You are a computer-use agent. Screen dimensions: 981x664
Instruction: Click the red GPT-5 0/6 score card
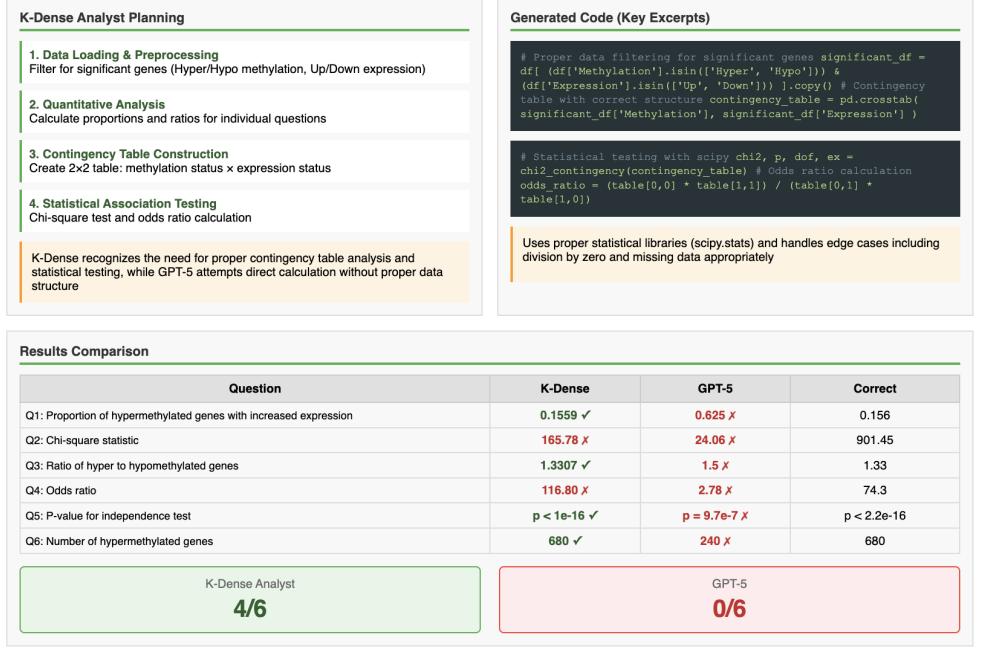729,600
